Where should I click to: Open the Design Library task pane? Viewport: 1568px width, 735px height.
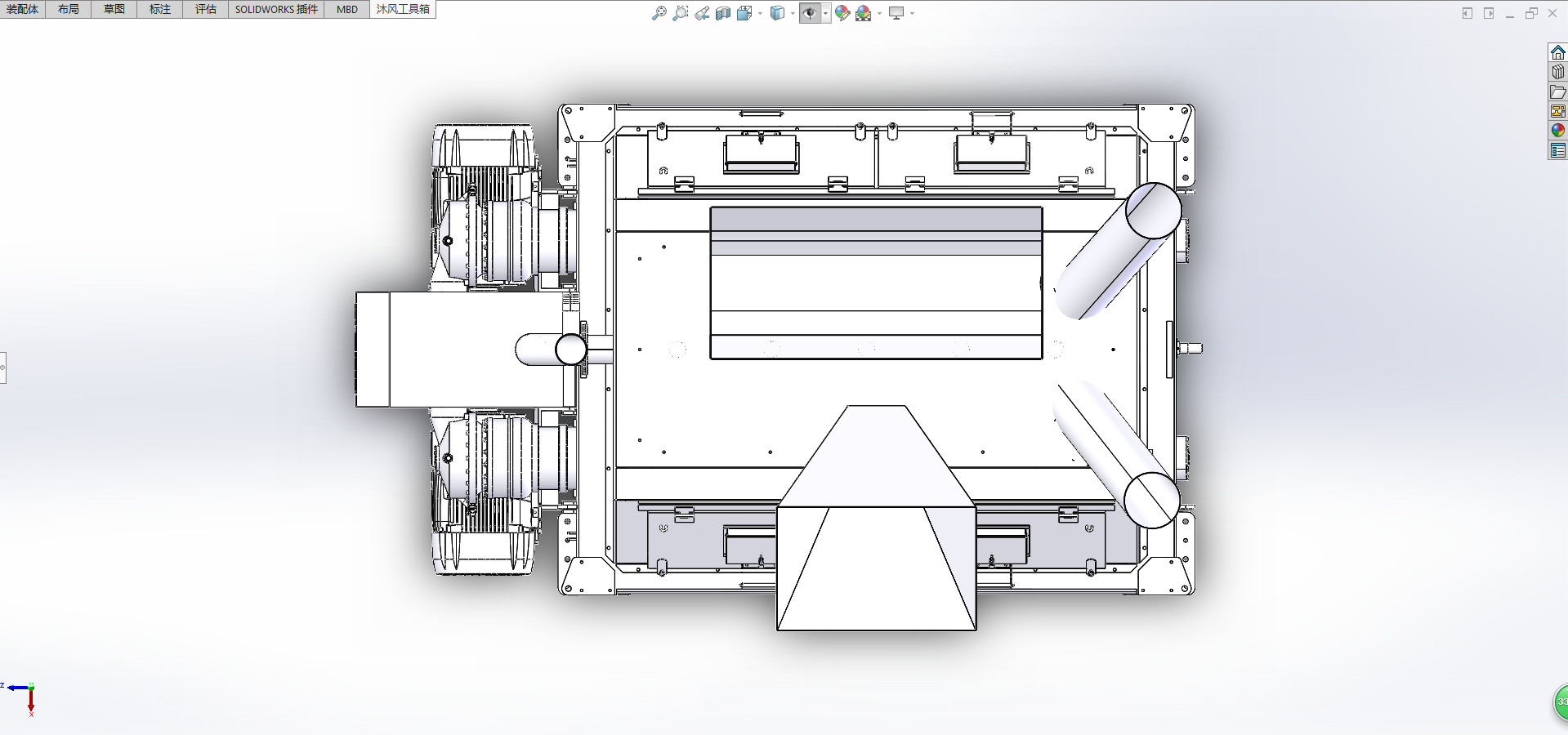pyautogui.click(x=1558, y=72)
